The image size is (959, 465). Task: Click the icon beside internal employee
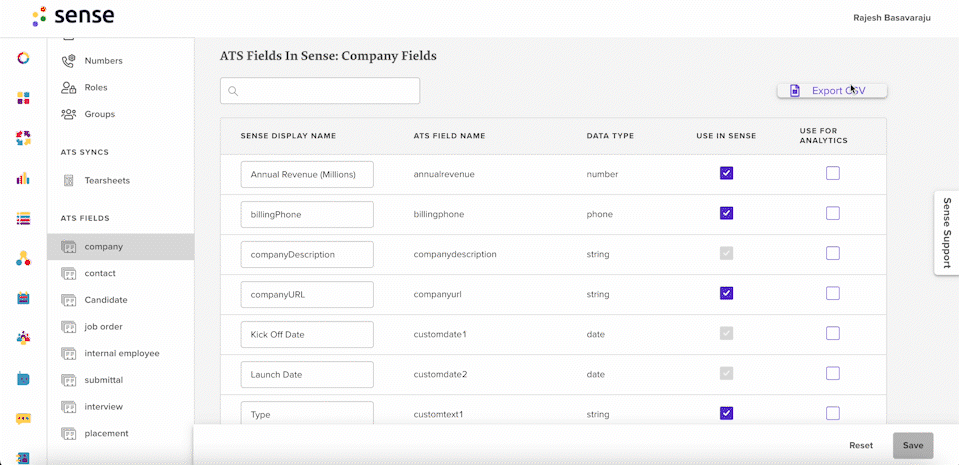click(x=68, y=353)
